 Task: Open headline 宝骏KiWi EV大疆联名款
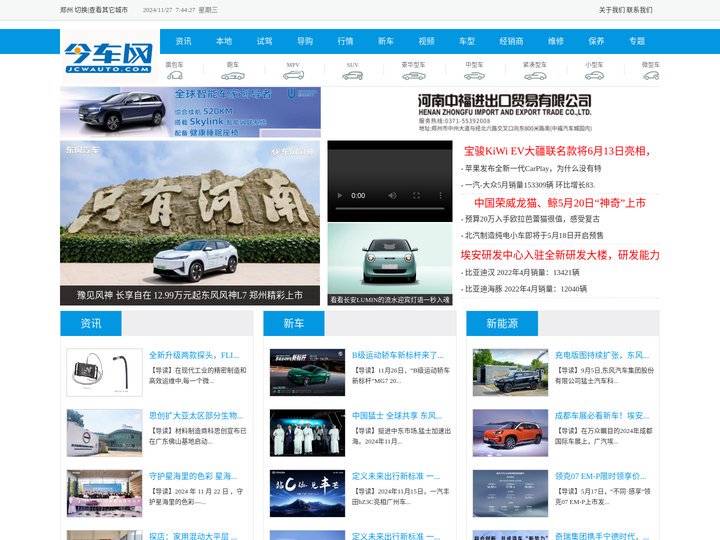(557, 151)
